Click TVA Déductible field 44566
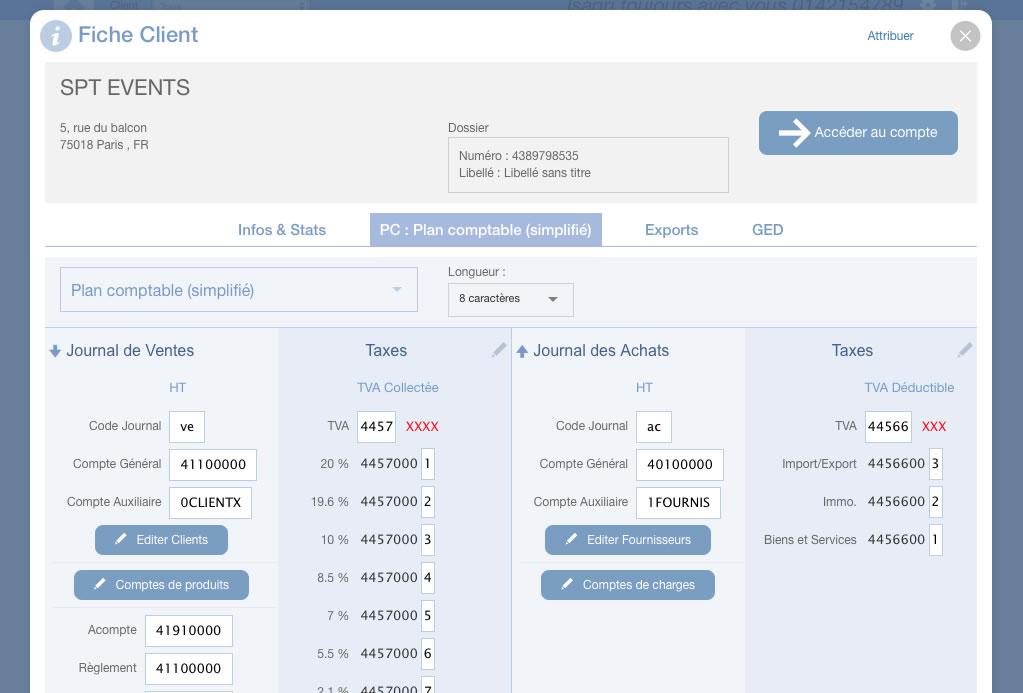Screen dimensions: 1023x693 (x=888, y=427)
